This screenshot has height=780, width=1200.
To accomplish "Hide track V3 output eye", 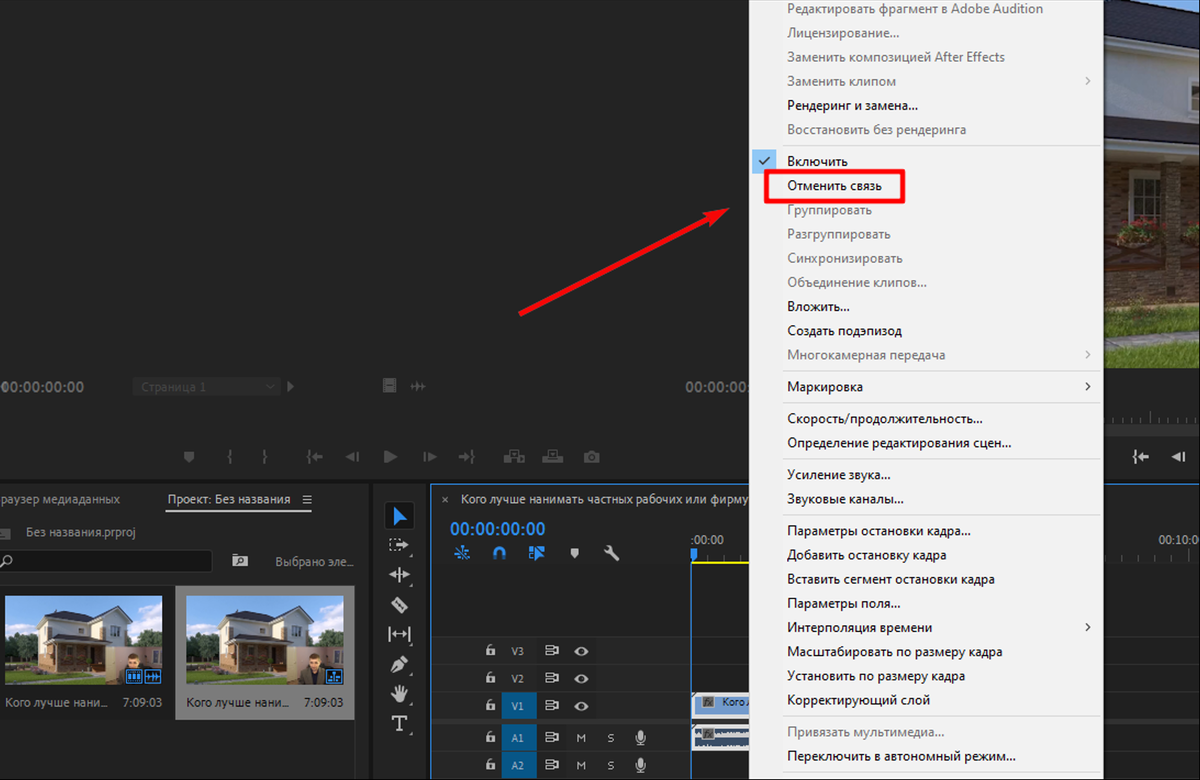I will [x=581, y=650].
